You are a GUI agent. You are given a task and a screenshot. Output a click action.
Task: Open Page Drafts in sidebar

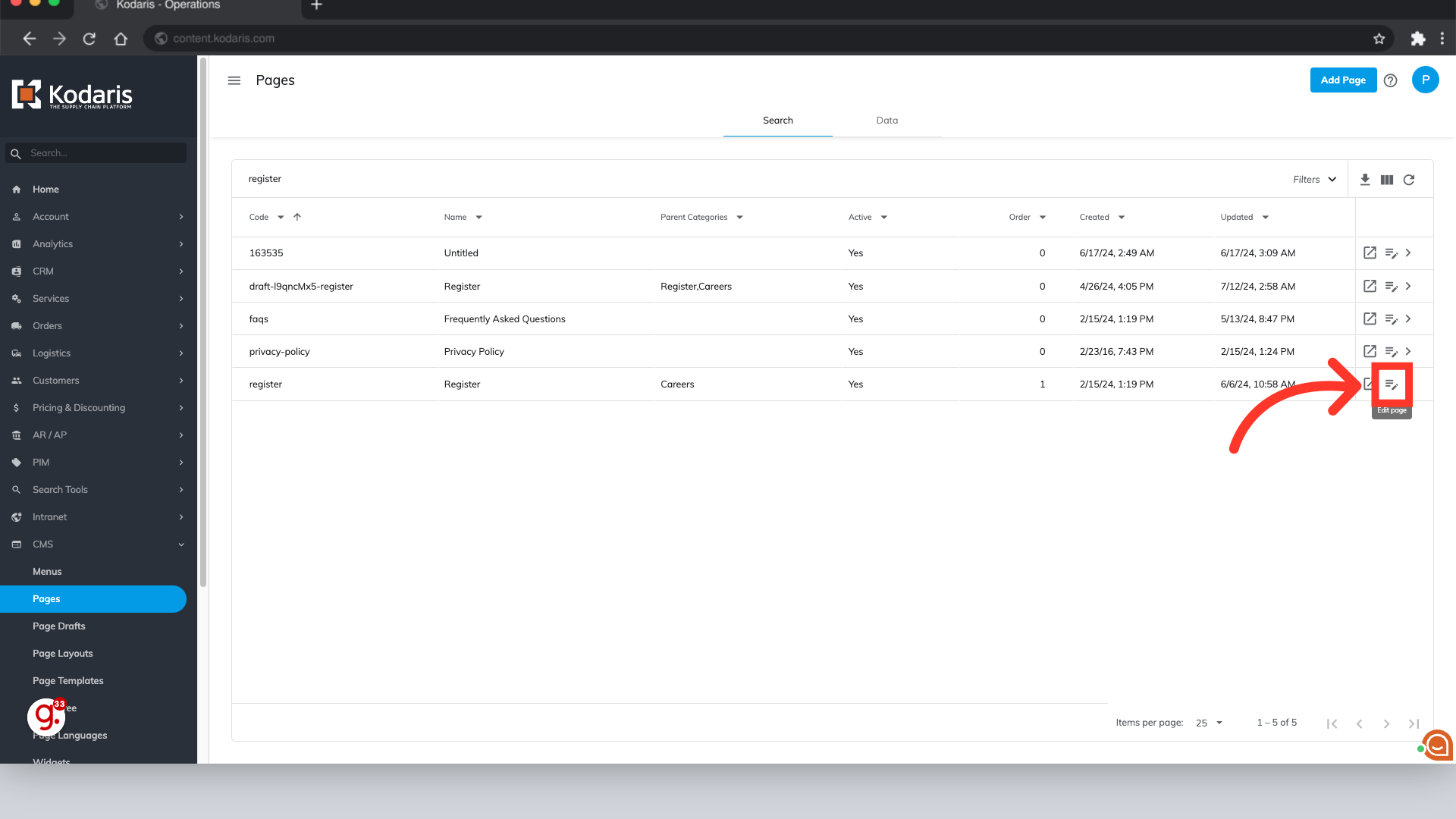click(59, 626)
